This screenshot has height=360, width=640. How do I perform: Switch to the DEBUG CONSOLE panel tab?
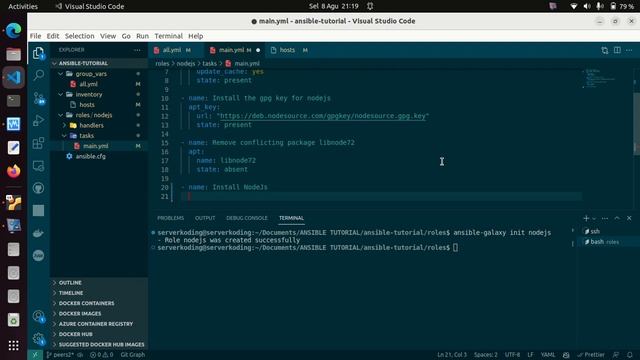[x=247, y=218]
